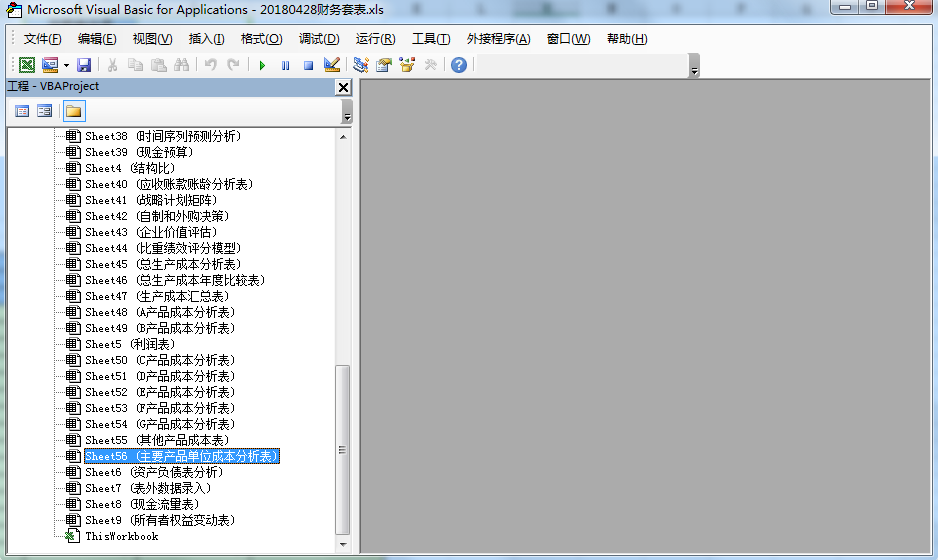Select Sheet4 (结构比) module
The image size is (938, 560).
coord(130,169)
